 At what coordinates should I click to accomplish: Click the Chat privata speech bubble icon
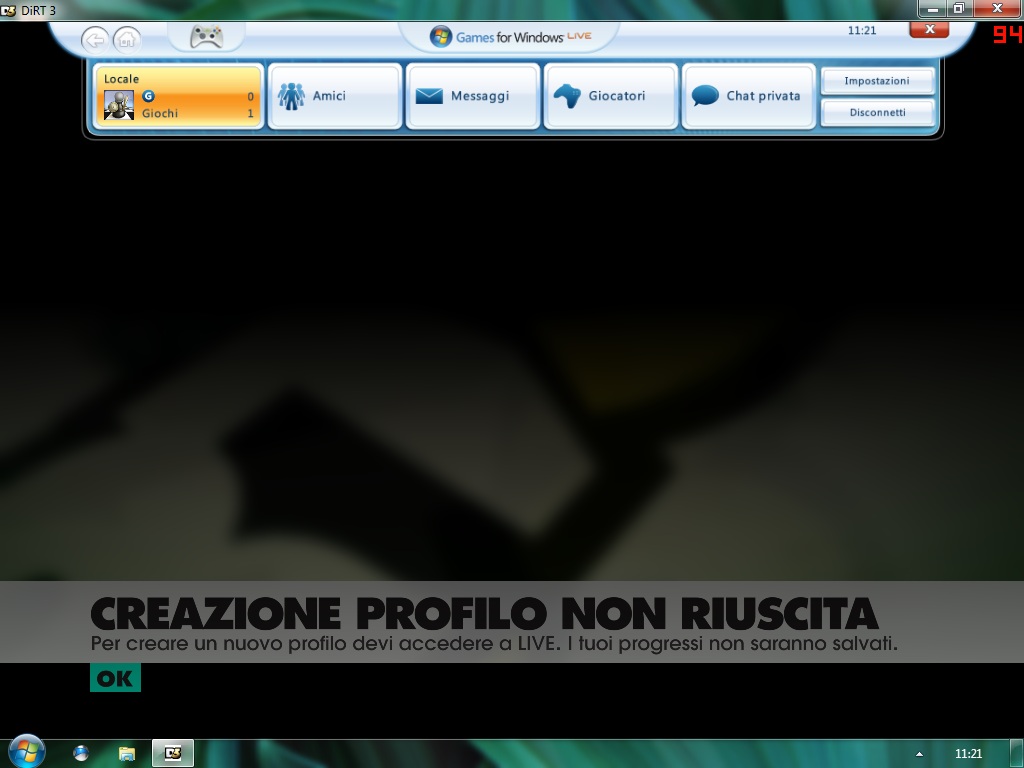tap(705, 96)
